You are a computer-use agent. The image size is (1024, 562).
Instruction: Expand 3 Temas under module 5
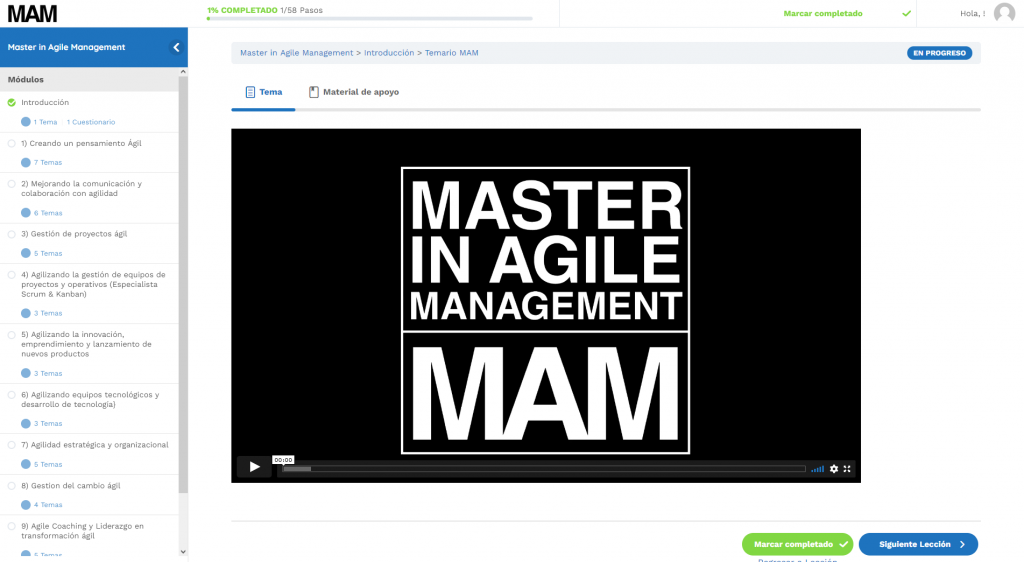[42, 373]
